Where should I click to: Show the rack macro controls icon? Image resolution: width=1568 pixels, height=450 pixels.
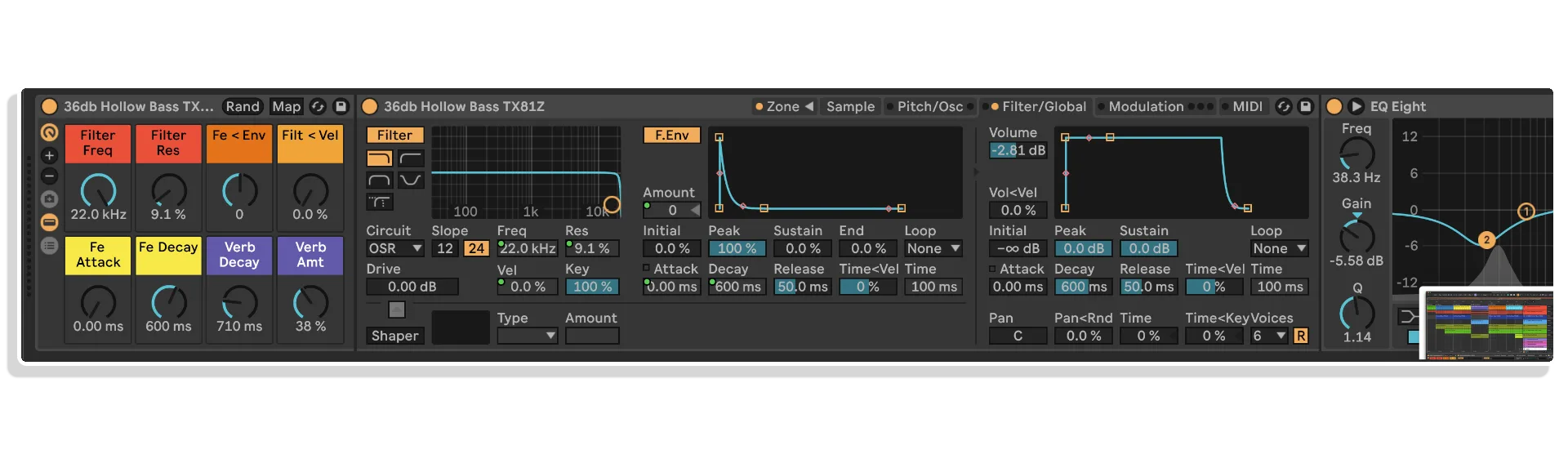pyautogui.click(x=49, y=132)
